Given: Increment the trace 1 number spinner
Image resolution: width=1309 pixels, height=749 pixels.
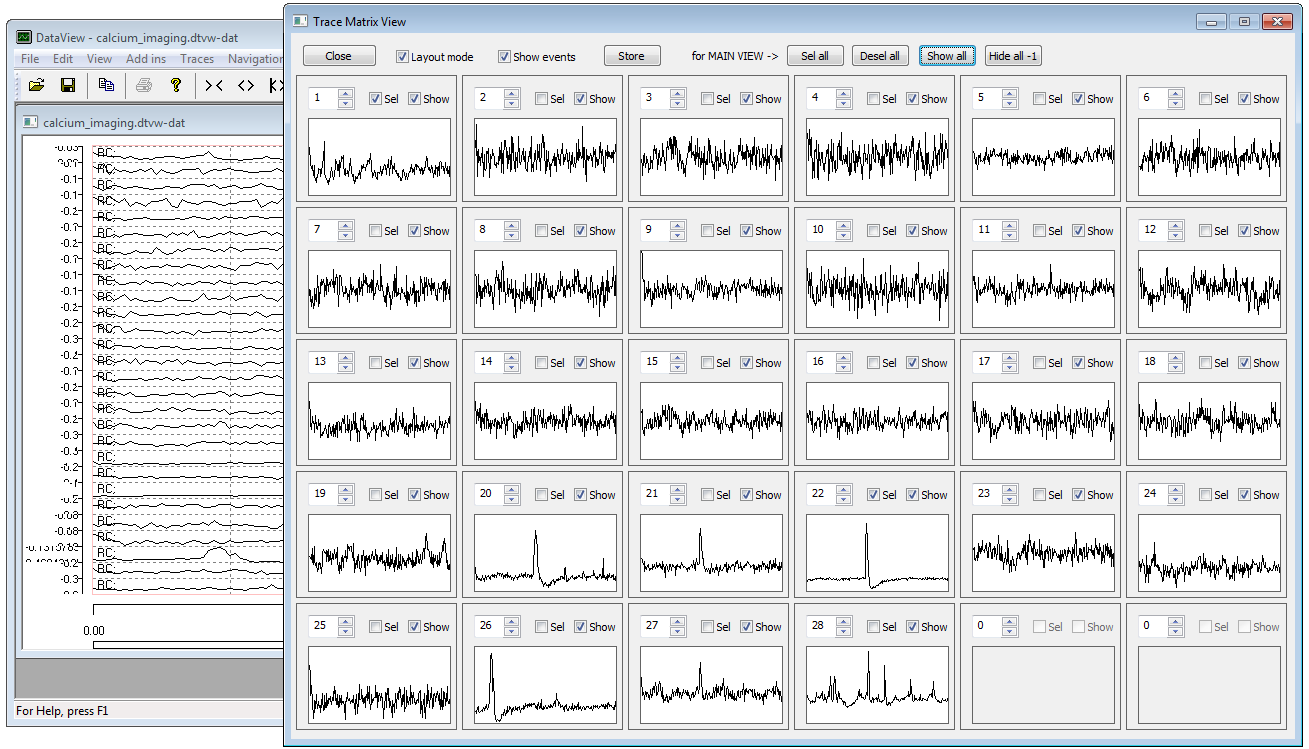Looking at the screenshot, I should point(346,94).
